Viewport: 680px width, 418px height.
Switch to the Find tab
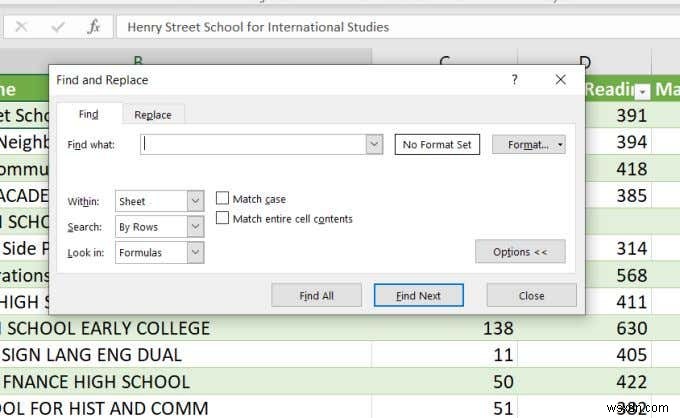[89, 114]
